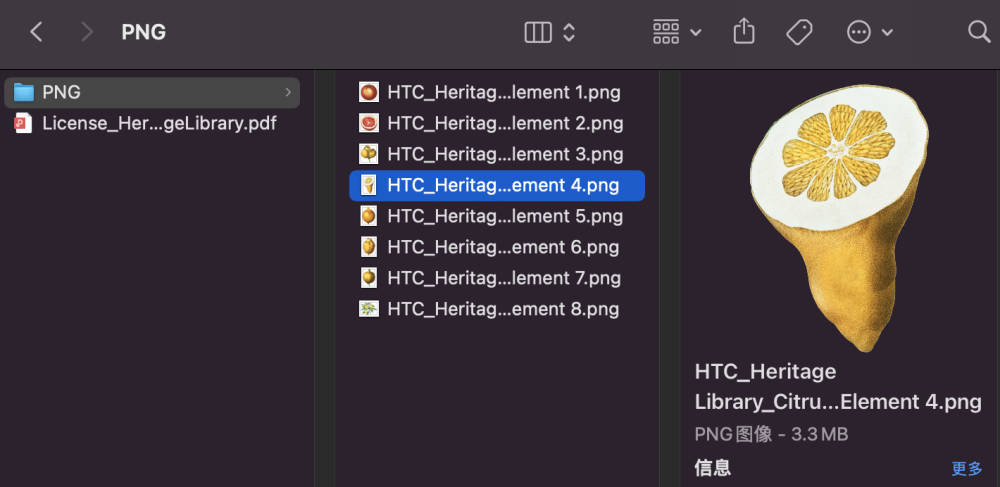
Task: Click the tag icon to edit tags
Action: (799, 32)
